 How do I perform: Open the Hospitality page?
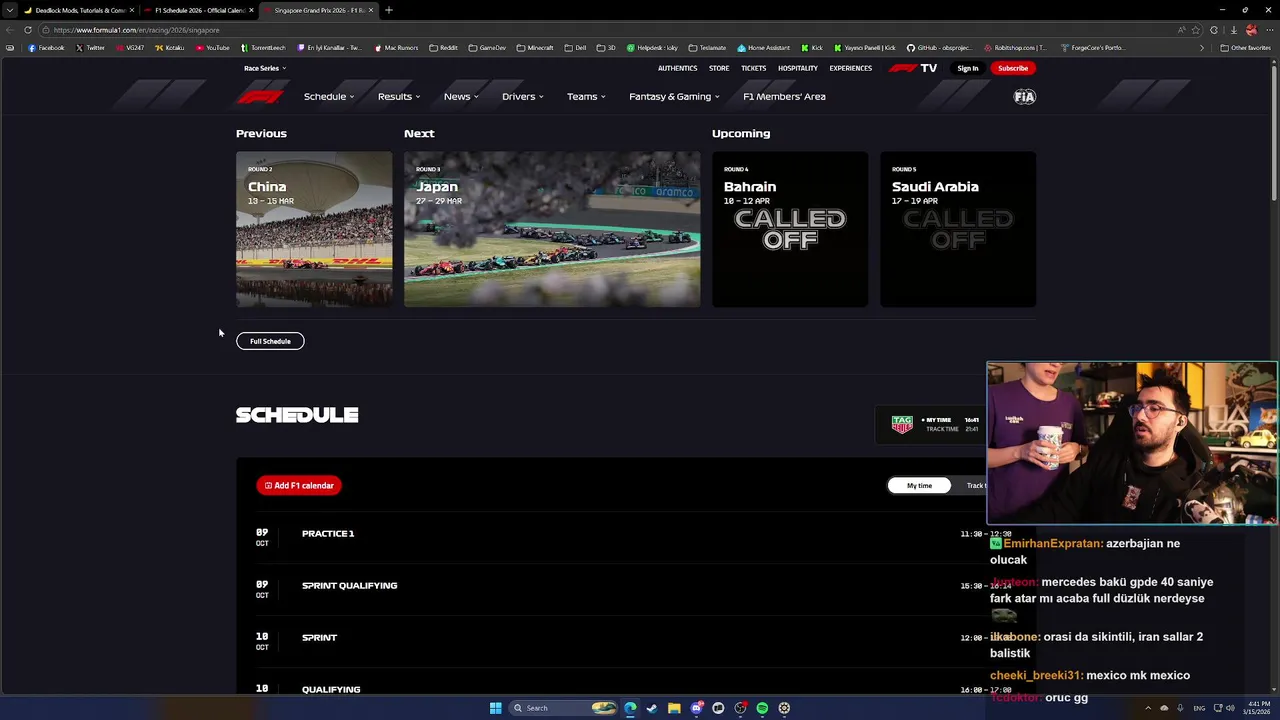(x=798, y=68)
